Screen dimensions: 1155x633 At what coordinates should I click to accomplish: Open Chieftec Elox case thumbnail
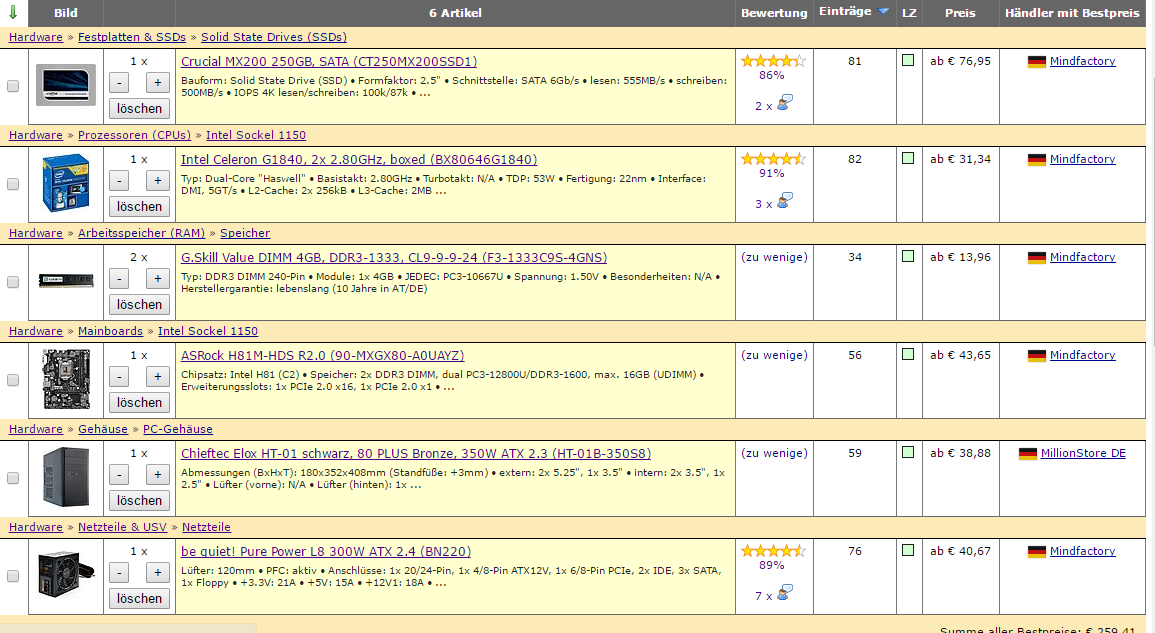coord(66,478)
